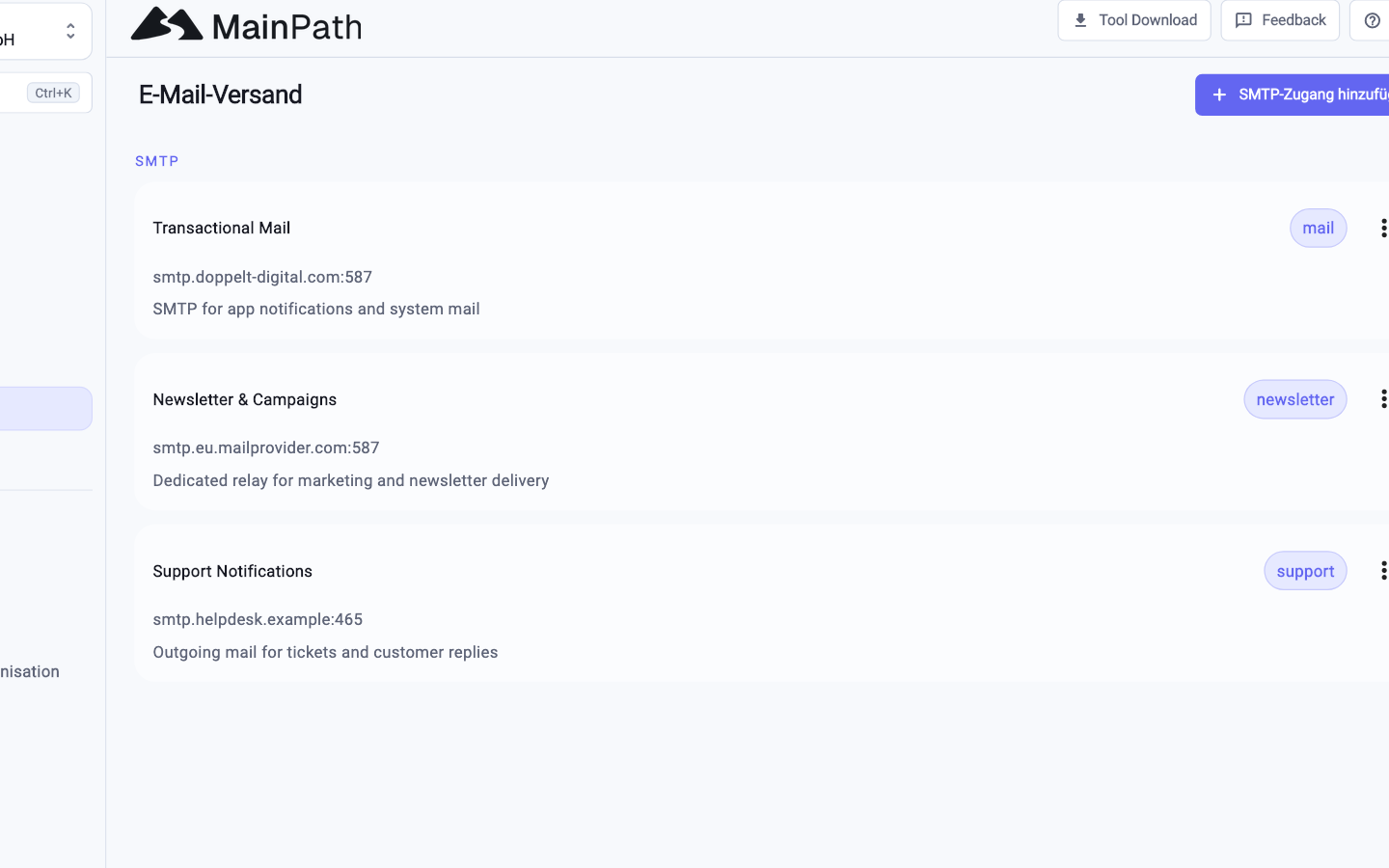The width and height of the screenshot is (1389, 868).
Task: Click smtp.helpdesk.example:465 host text
Action: pyautogui.click(x=258, y=619)
